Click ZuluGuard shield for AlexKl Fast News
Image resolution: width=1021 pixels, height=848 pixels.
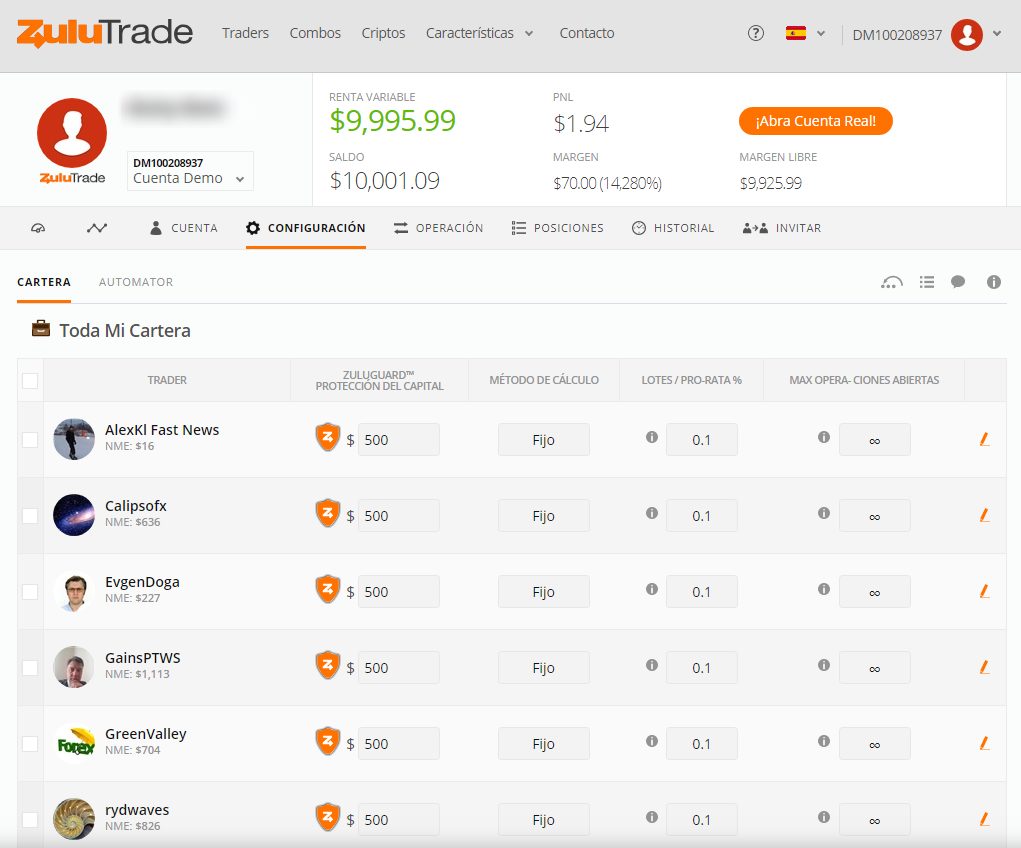328,438
